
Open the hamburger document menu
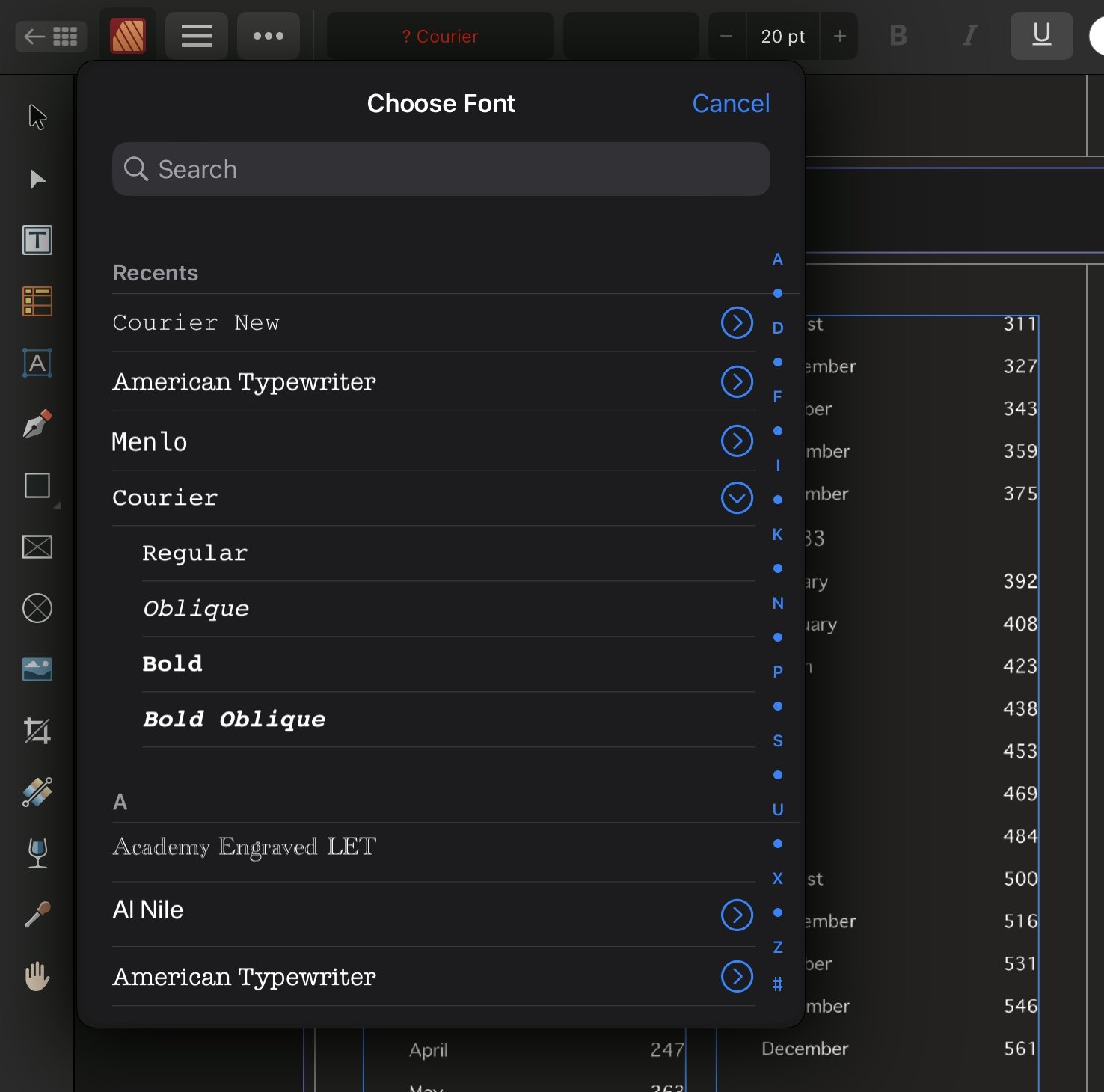click(197, 36)
